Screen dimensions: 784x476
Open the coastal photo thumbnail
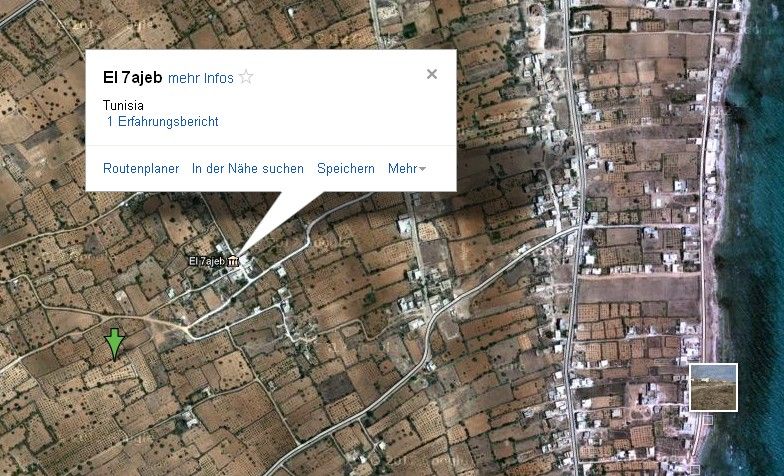pos(714,388)
